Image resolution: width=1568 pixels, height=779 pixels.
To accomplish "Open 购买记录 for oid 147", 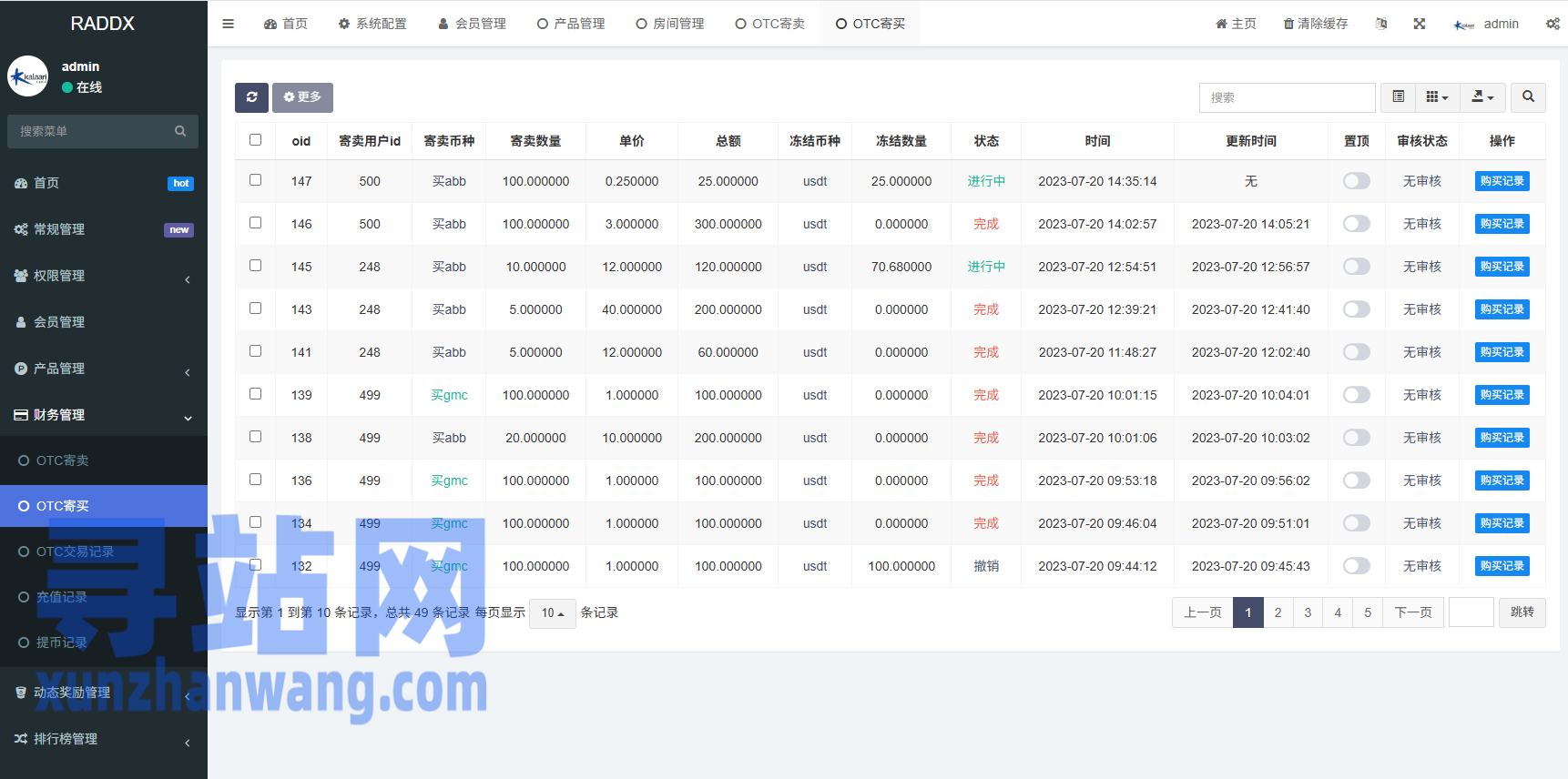I will coord(1502,181).
